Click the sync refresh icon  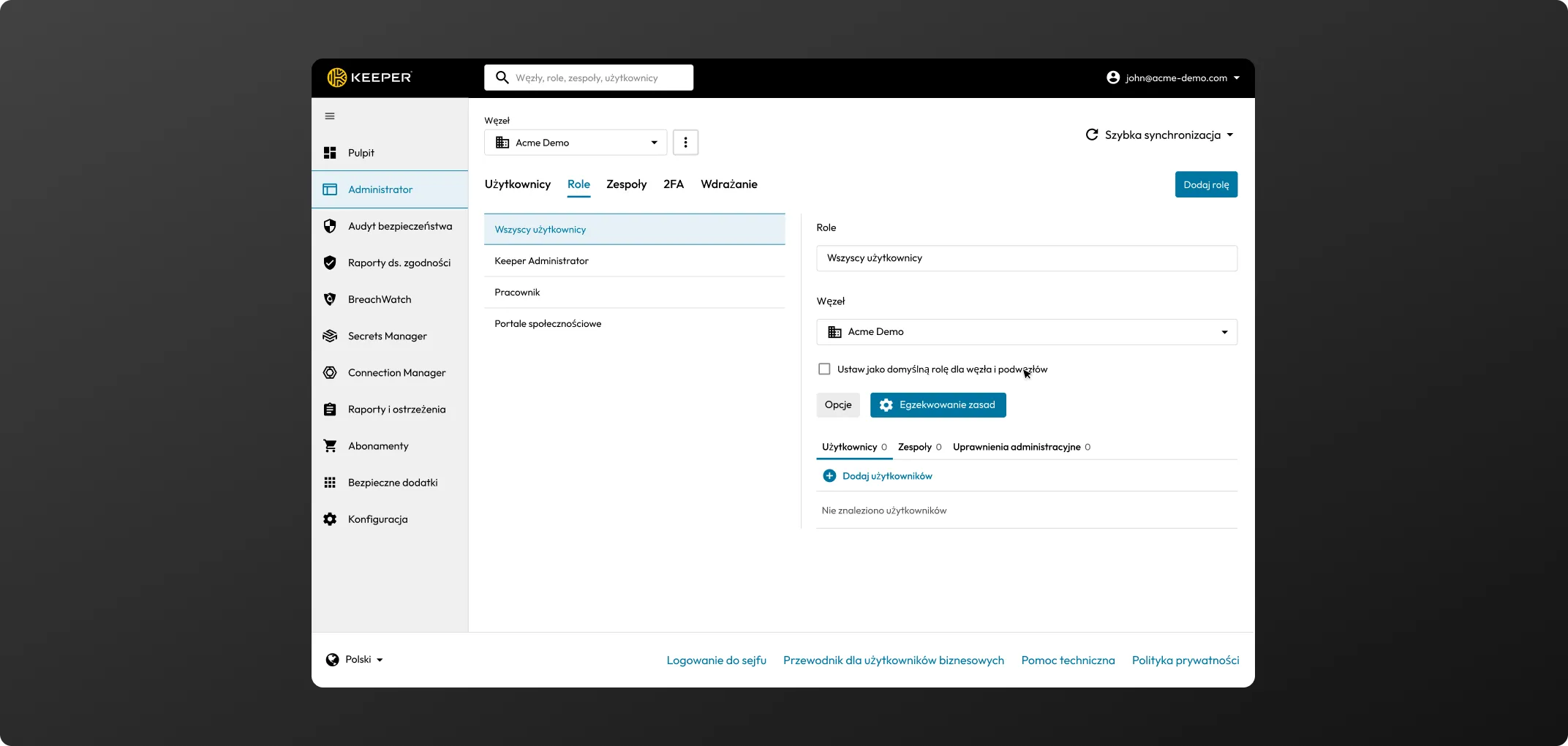point(1092,135)
